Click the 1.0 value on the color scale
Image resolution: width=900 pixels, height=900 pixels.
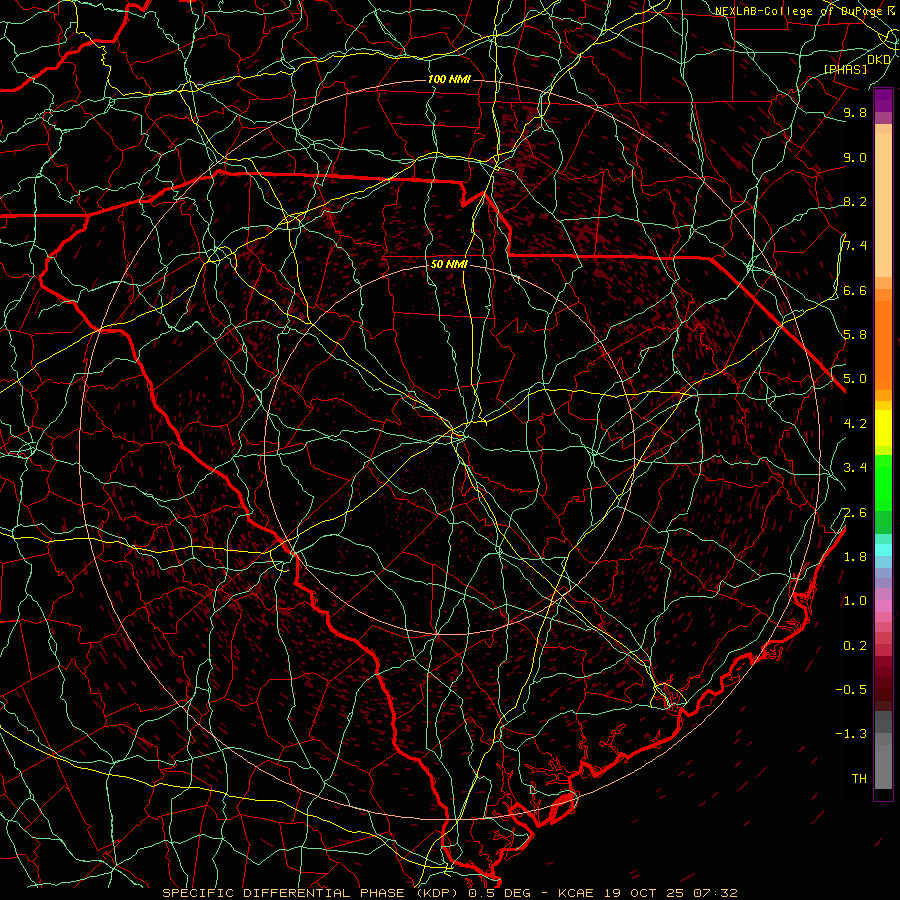855,600
